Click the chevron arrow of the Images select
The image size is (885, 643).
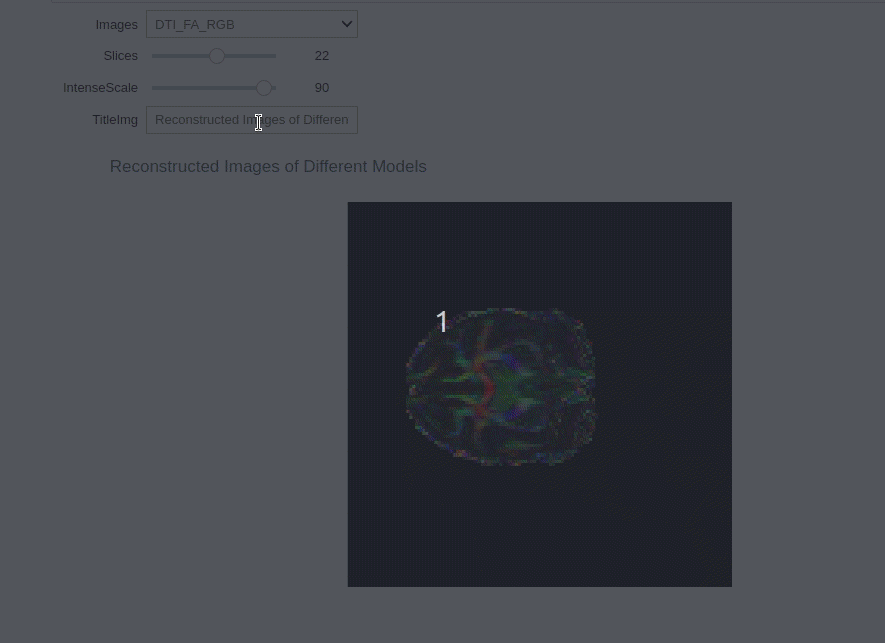[x=346, y=24]
